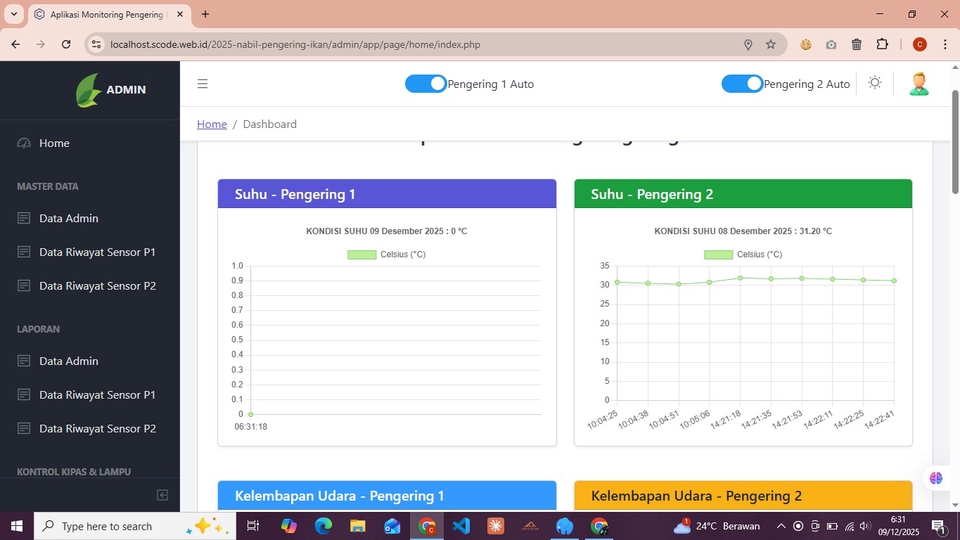Click the sidebar collapse arrow icon

[162, 495]
